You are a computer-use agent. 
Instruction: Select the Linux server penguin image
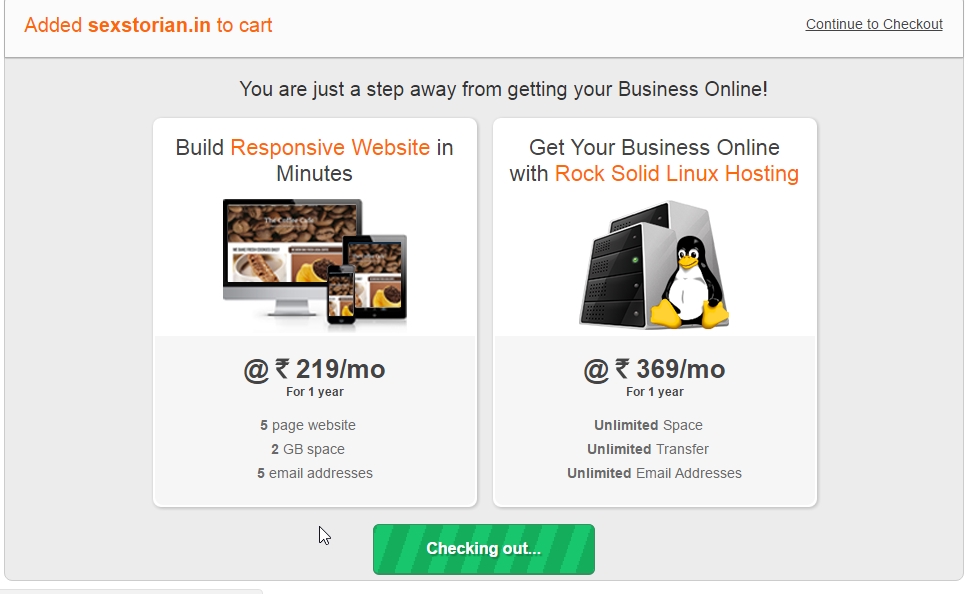(x=655, y=264)
